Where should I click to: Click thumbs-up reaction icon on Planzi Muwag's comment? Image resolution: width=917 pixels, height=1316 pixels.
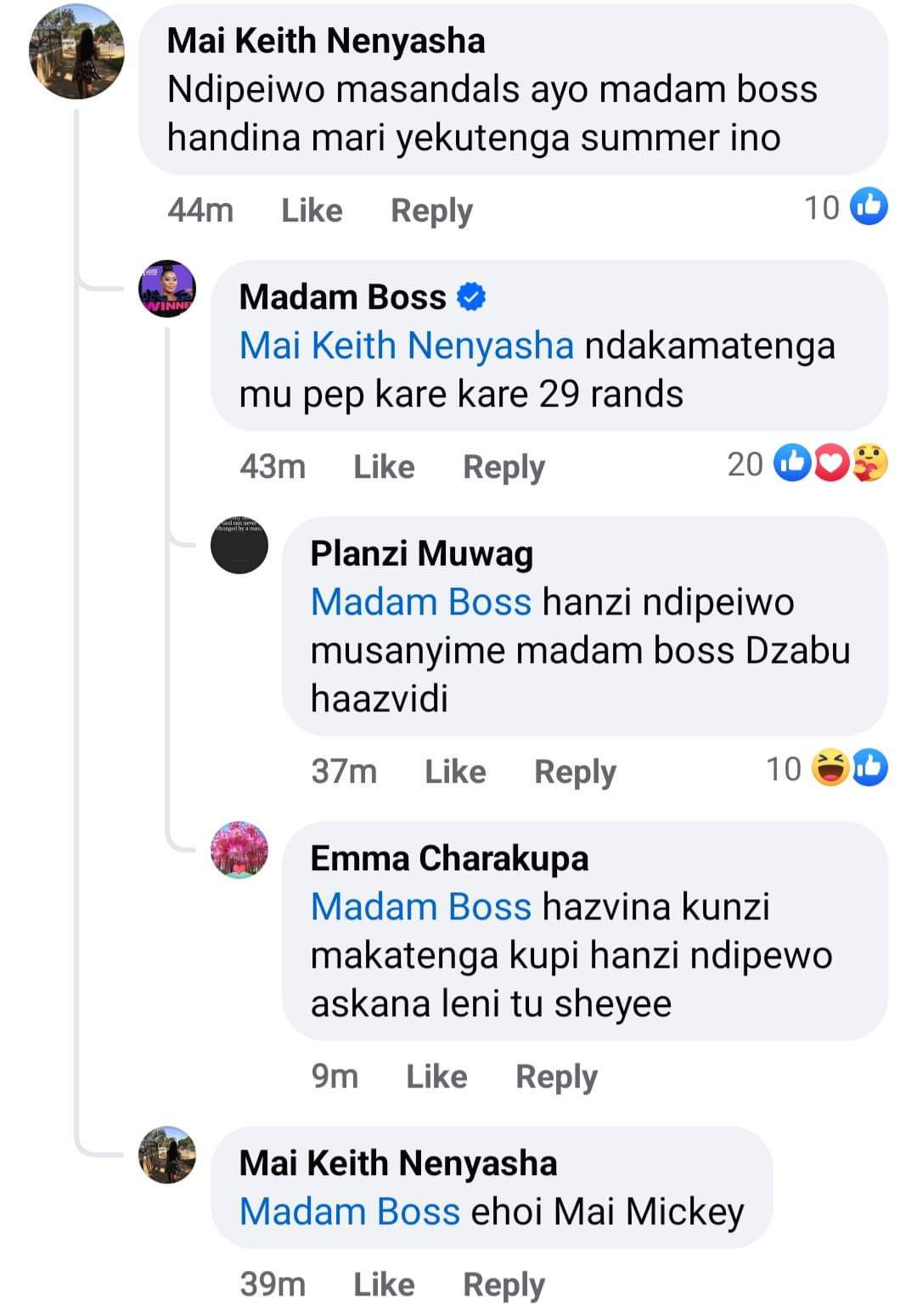coord(869,768)
